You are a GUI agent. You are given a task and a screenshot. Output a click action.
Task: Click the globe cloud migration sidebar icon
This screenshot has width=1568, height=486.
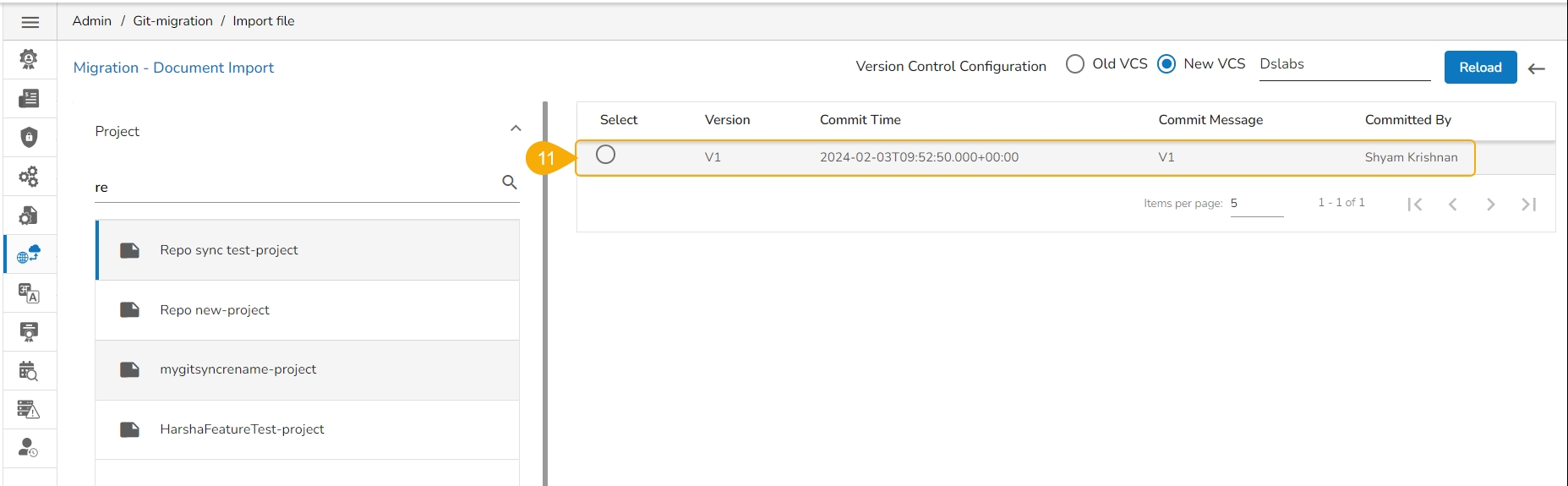(x=29, y=254)
